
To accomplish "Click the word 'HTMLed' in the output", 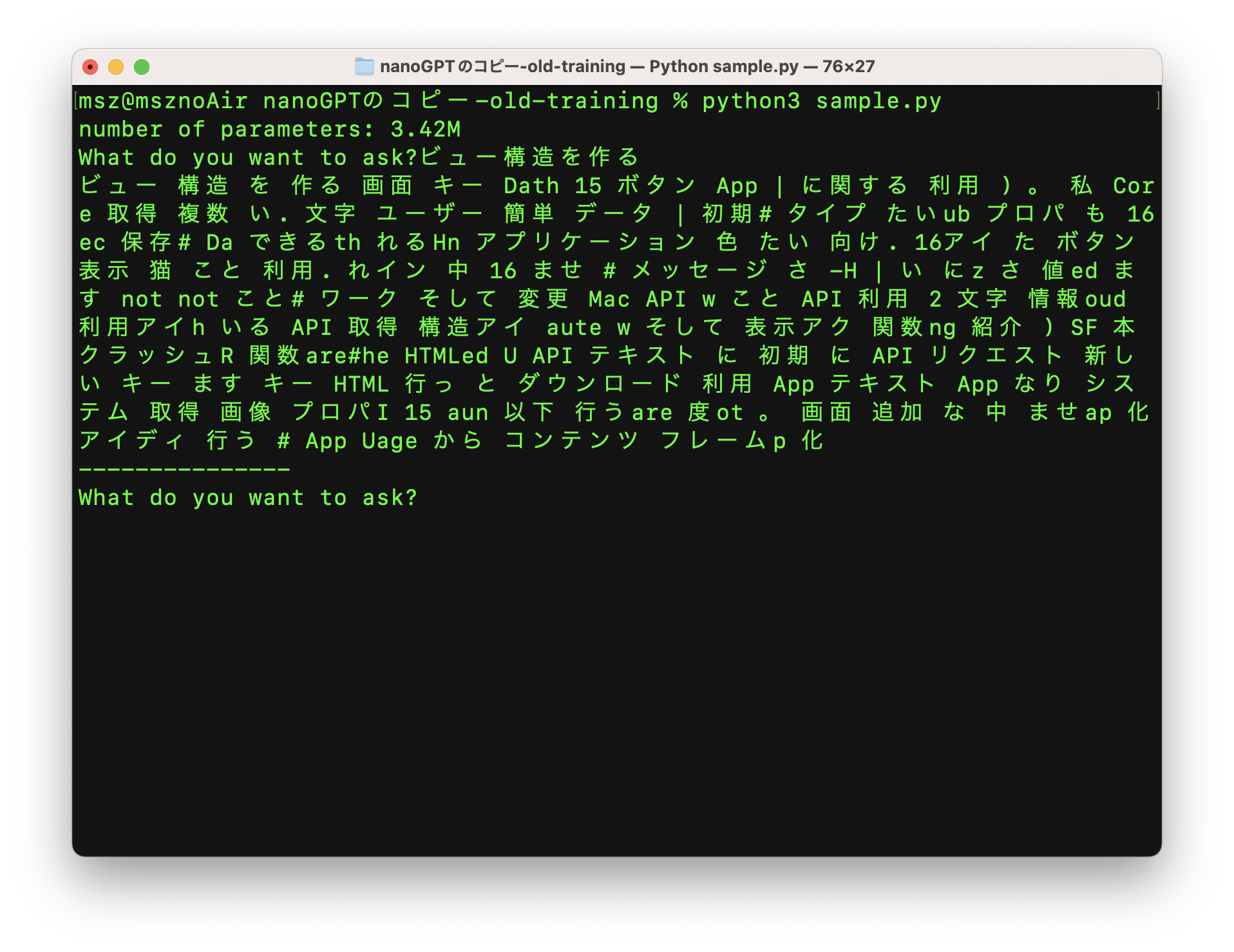I will coord(446,356).
